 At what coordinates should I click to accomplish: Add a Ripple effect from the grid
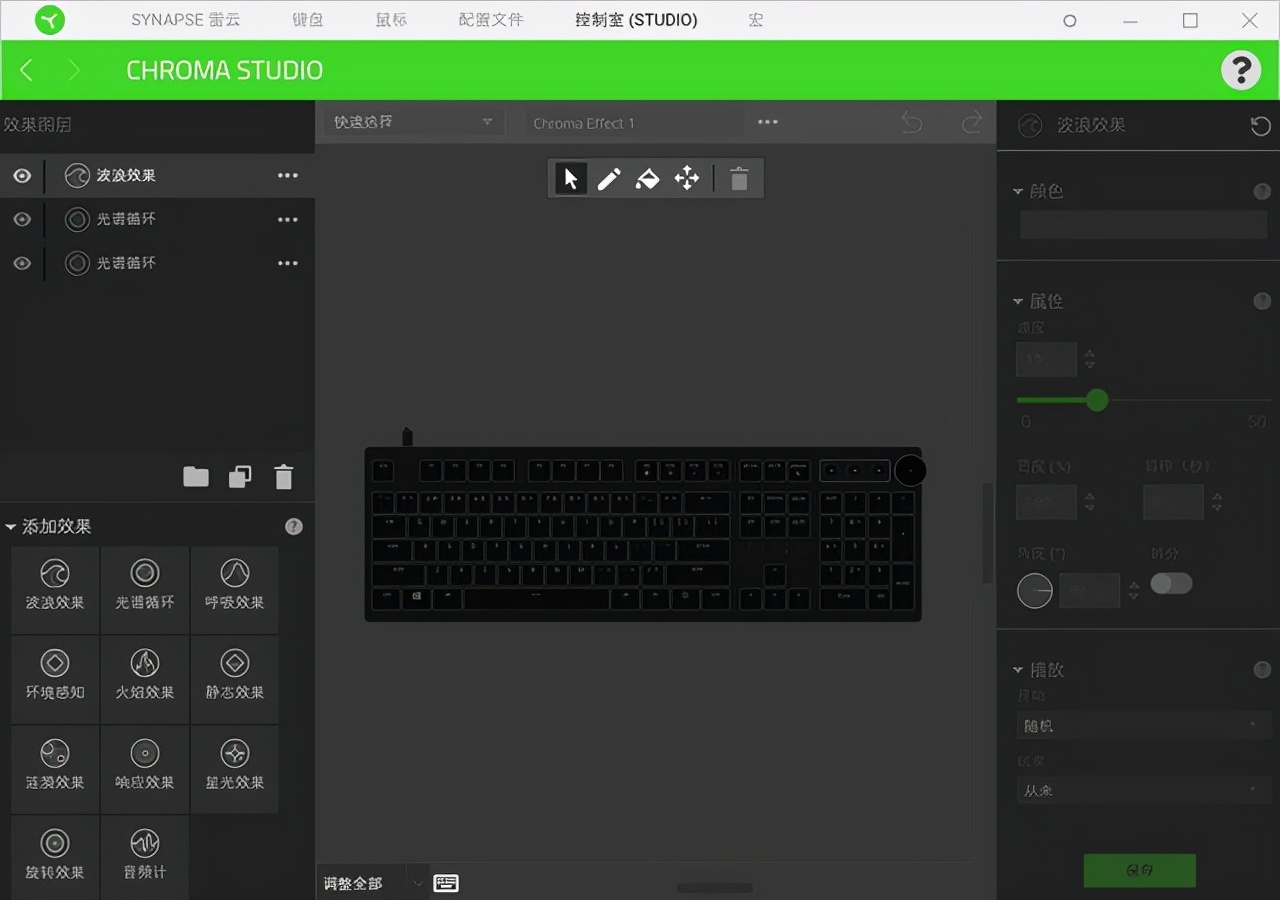pyautogui.click(x=55, y=769)
